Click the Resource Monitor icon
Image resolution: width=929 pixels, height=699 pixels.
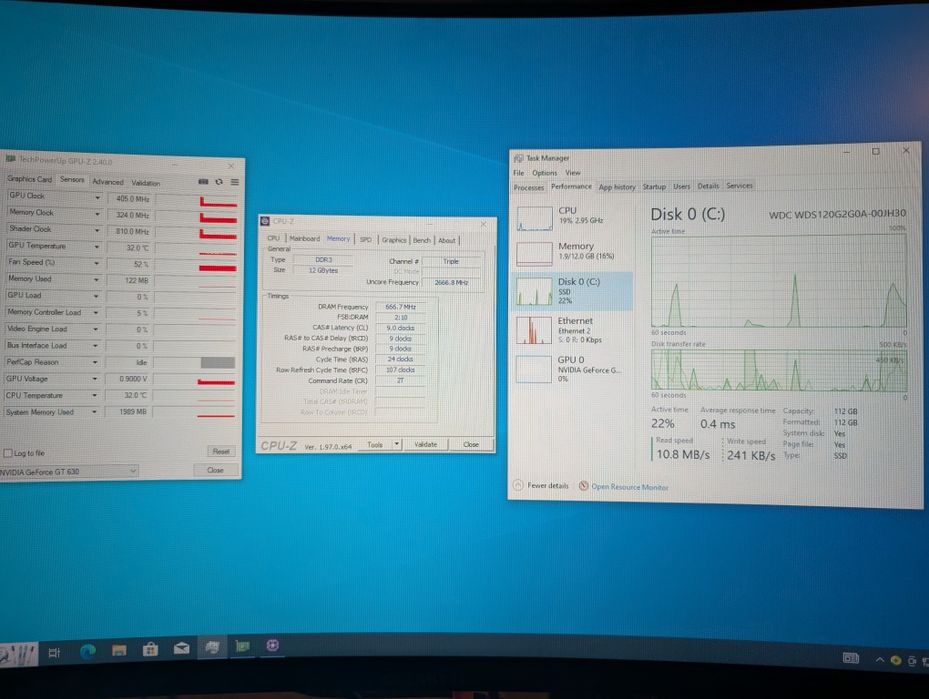click(x=584, y=486)
